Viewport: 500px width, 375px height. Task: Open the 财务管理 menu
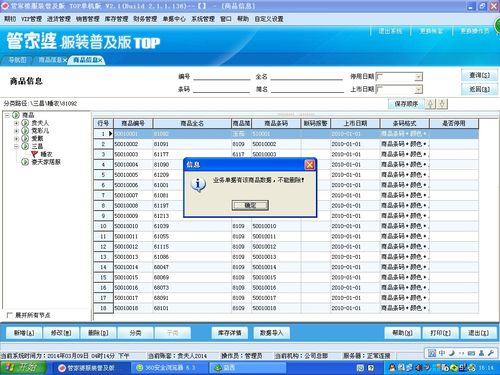(x=145, y=19)
